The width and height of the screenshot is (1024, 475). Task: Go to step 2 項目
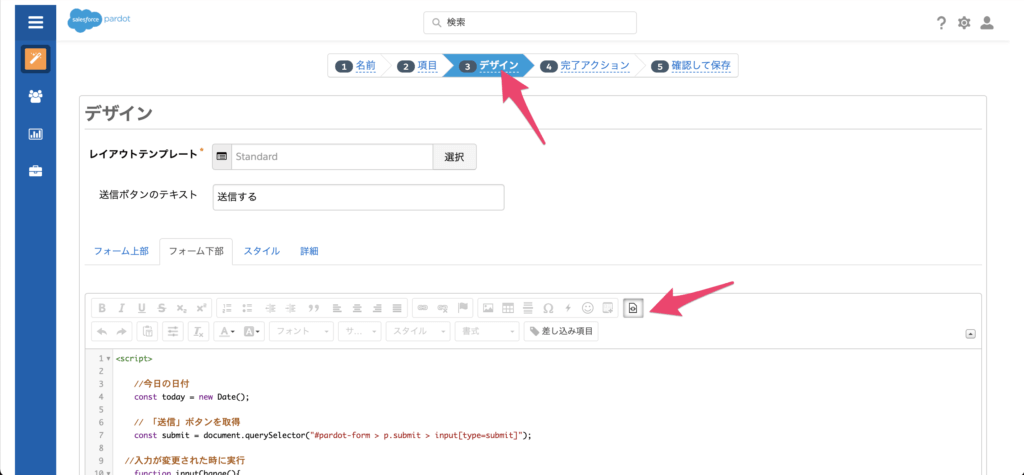[x=418, y=66]
